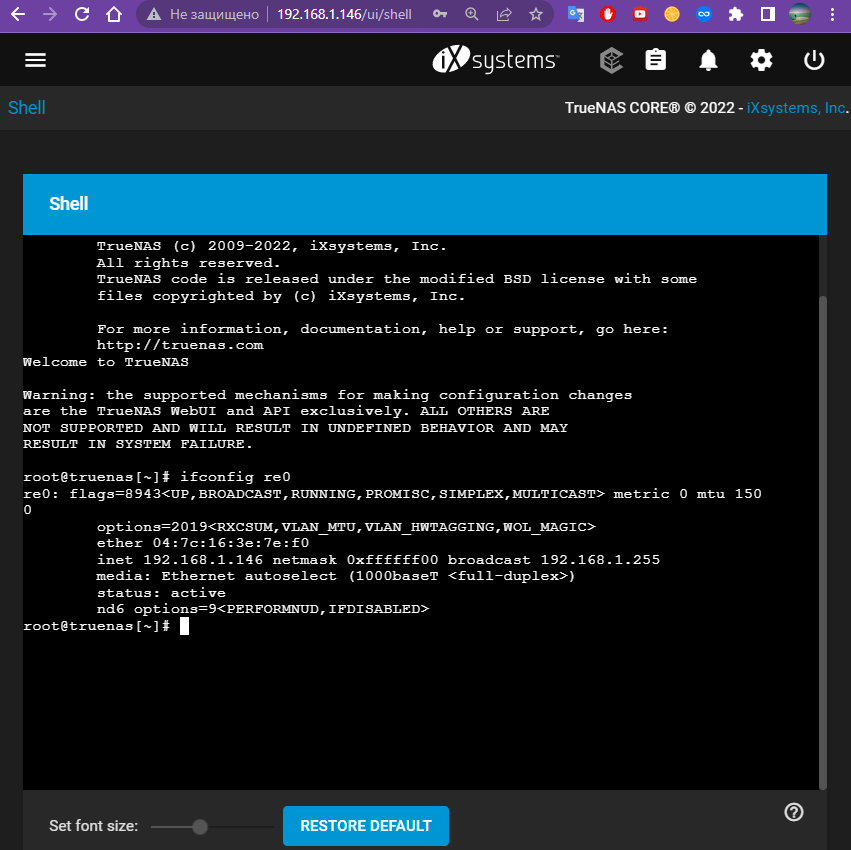The image size is (851, 850).
Task: Click the 'broadcast 192.168.1.255' text
Action: pos(554,560)
